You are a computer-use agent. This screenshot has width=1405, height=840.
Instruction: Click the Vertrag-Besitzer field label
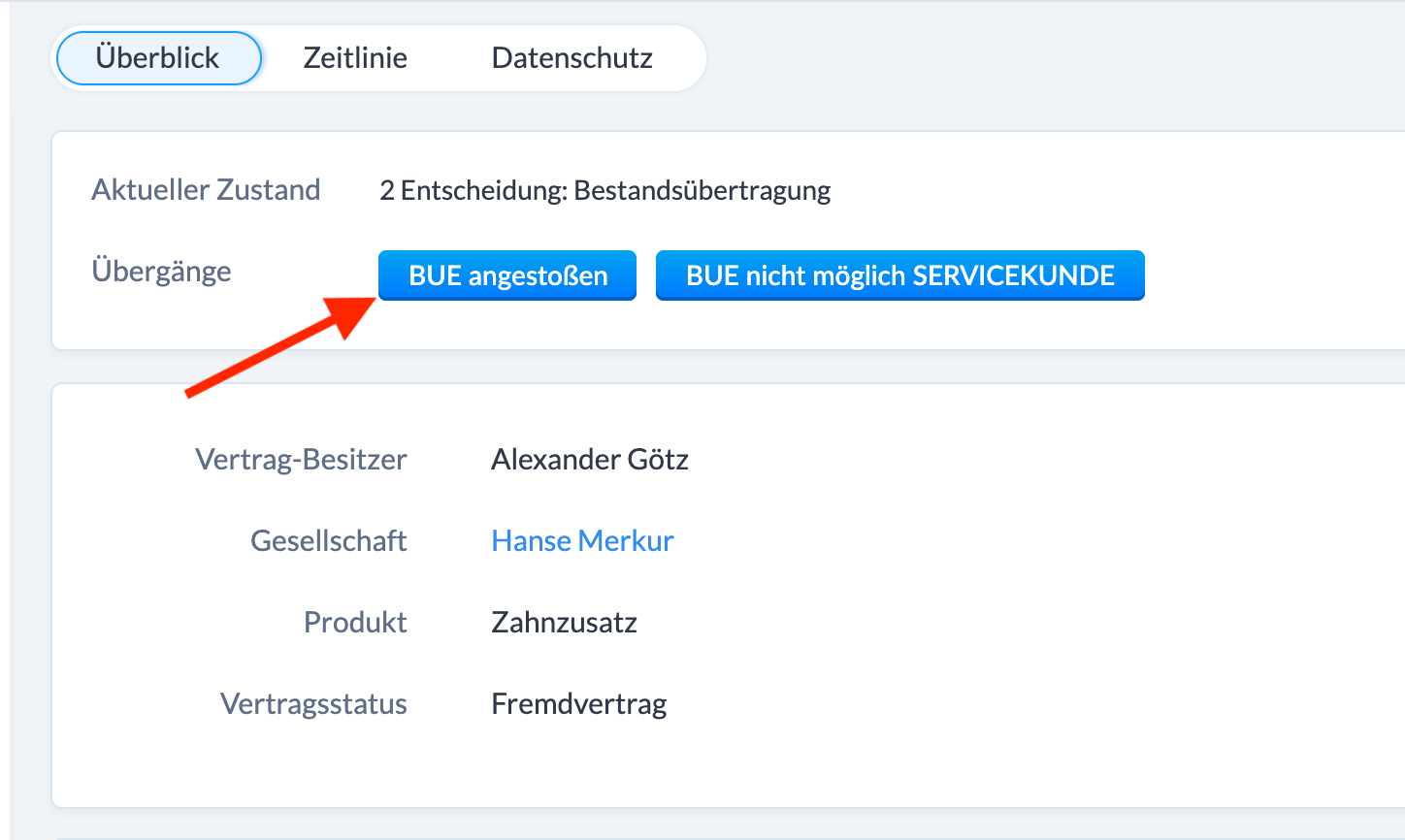click(301, 459)
